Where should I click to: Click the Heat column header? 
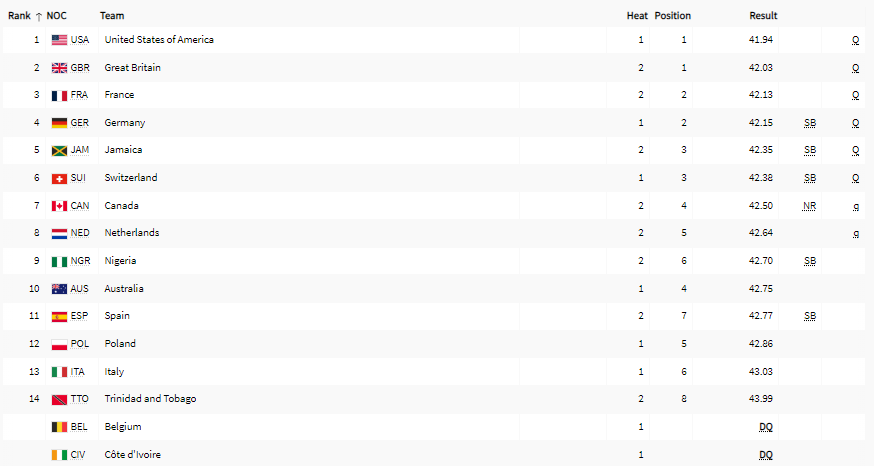point(637,16)
